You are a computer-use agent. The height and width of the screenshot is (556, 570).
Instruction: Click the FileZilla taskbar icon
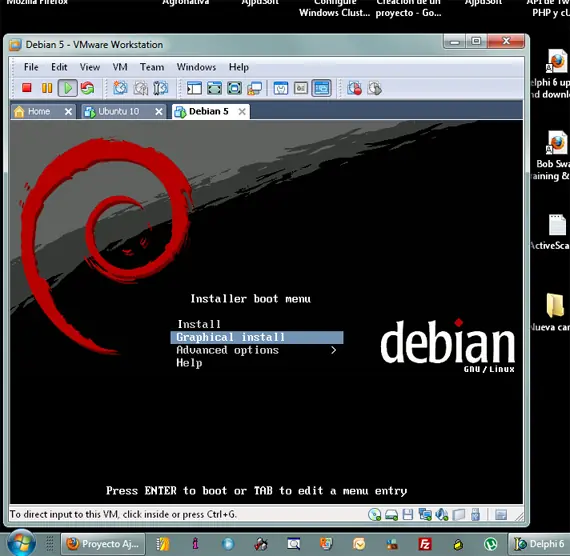[x=425, y=544]
